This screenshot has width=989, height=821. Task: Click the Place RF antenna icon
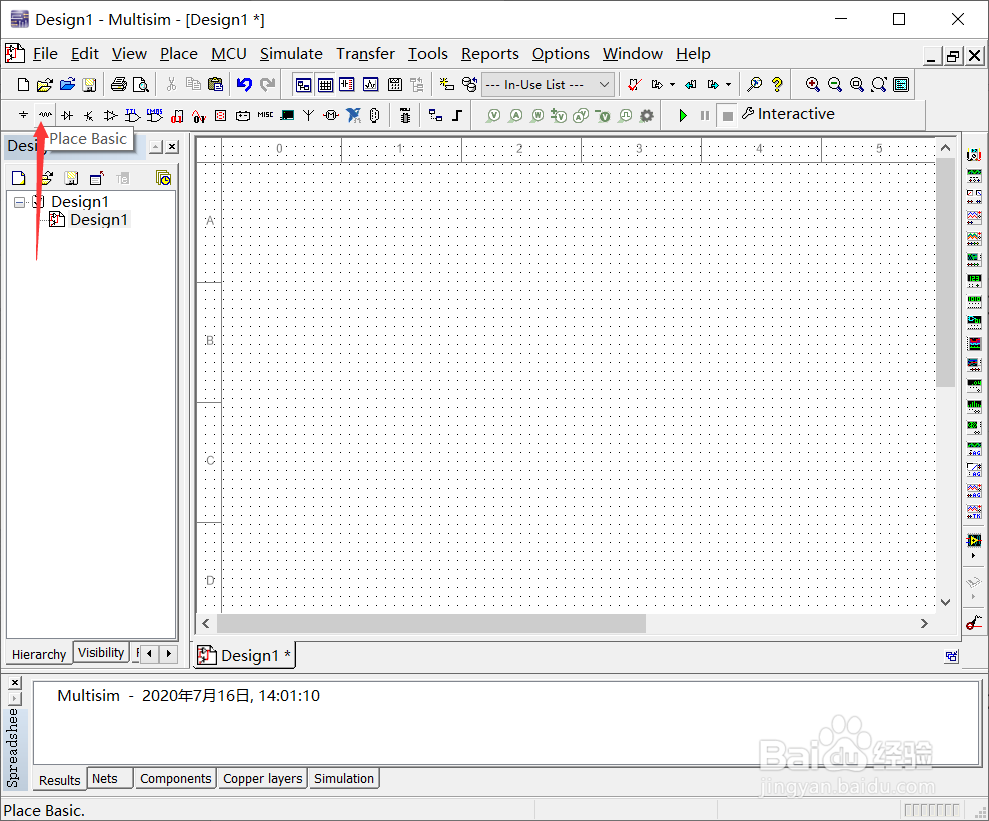point(308,115)
